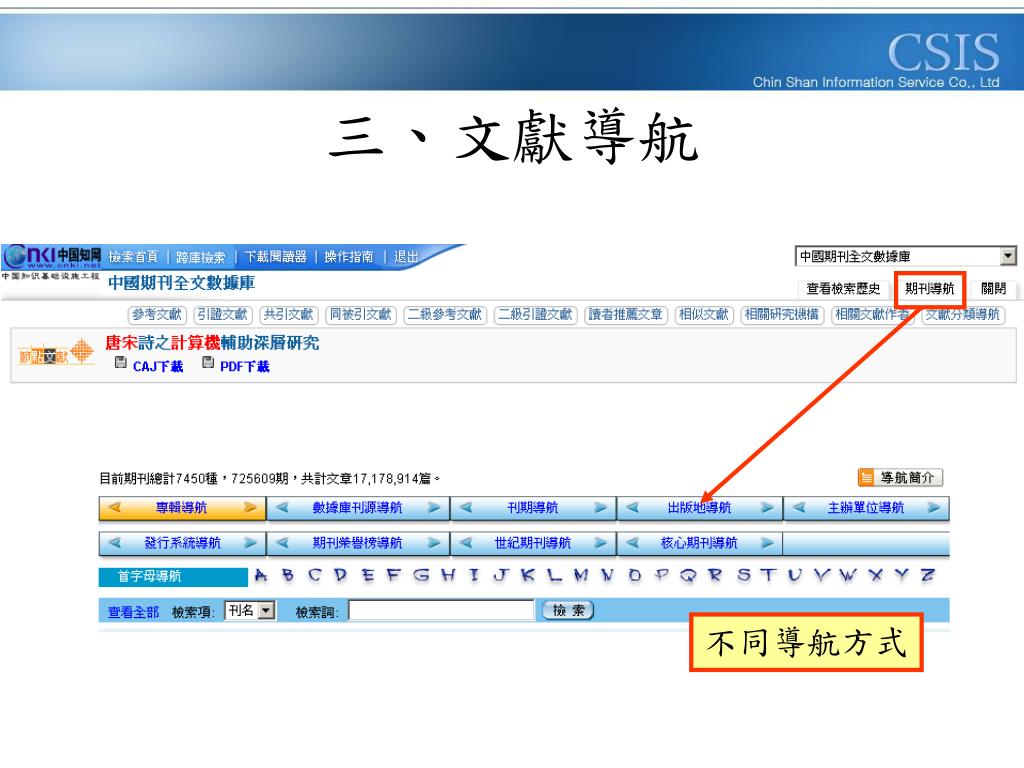Click the floppy disk icon beside CAJ下載
The height and width of the screenshot is (768, 1024).
pos(120,362)
